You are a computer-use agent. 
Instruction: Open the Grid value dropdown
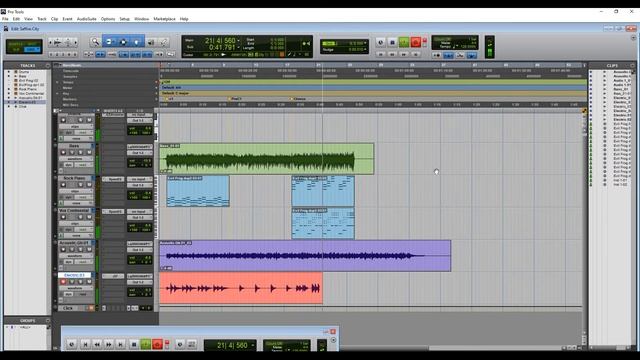[x=365, y=43]
